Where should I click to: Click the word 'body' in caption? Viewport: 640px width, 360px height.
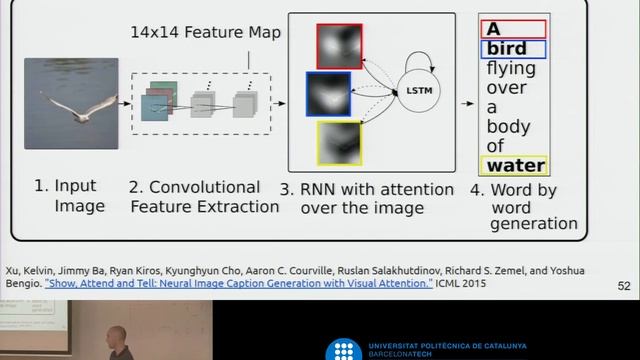coord(508,127)
